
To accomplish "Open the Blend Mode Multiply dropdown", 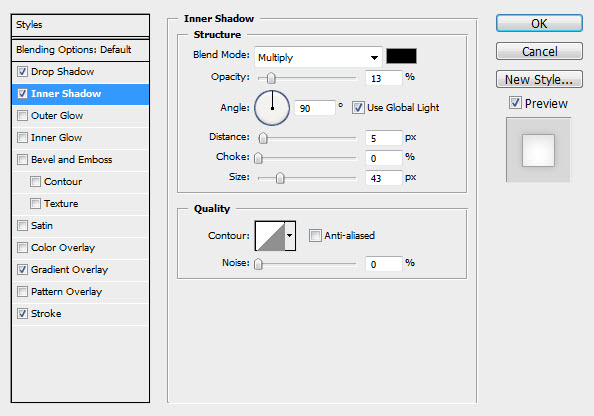I will [318, 57].
